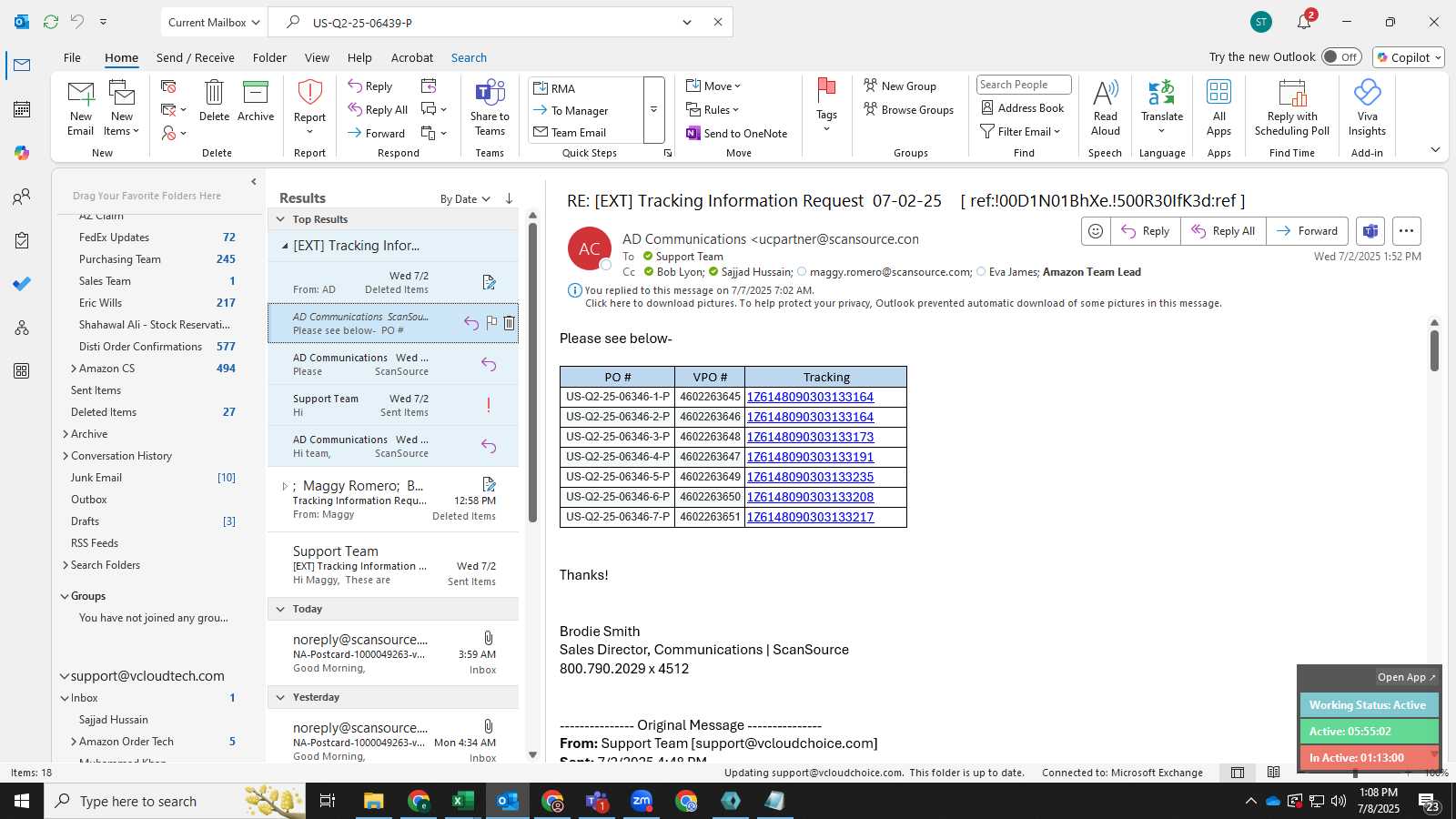Click Send/Receive All Folders sync icon
Screen dimensions: 1456x819
pos(51,22)
